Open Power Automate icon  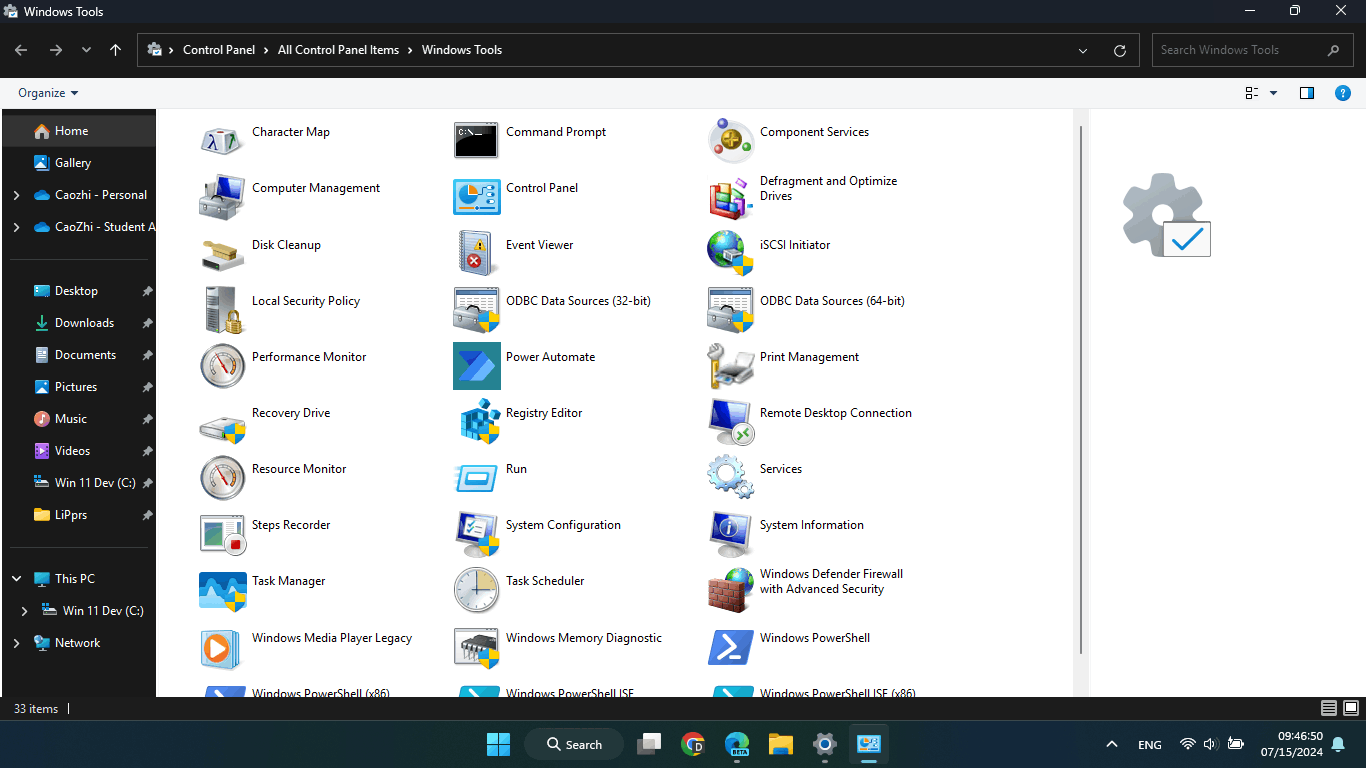click(476, 366)
